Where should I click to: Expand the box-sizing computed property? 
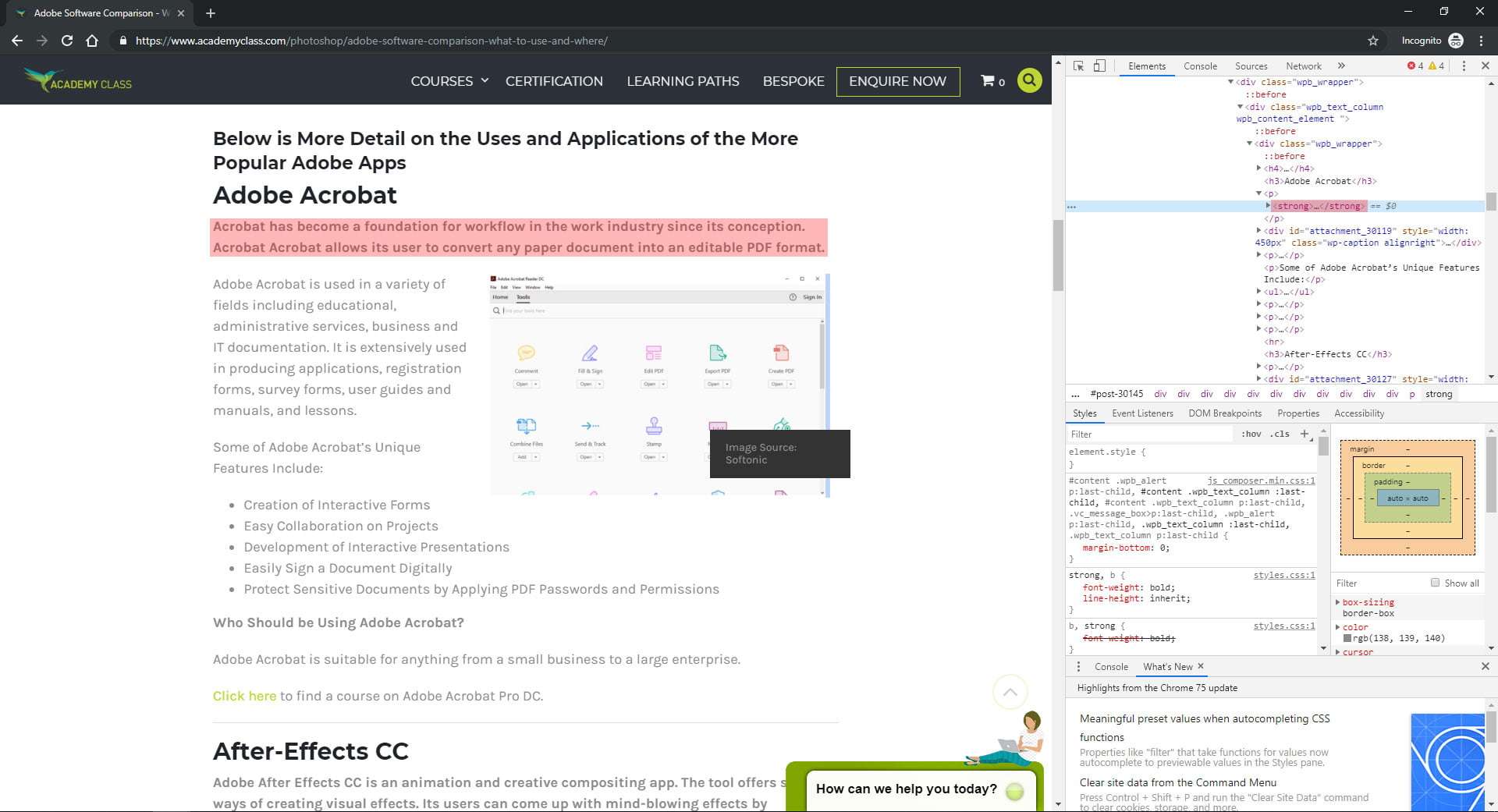1338,602
